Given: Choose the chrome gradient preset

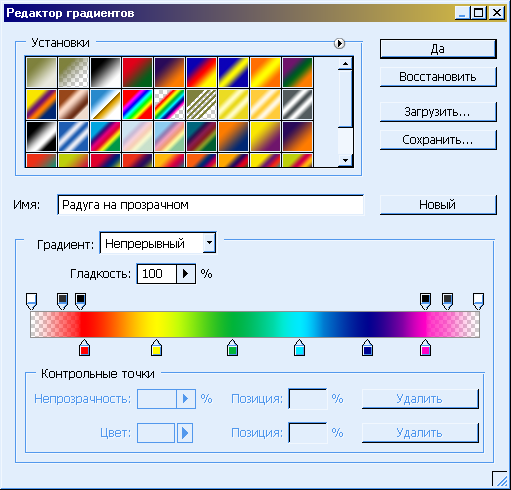Looking at the screenshot, I should (105, 104).
